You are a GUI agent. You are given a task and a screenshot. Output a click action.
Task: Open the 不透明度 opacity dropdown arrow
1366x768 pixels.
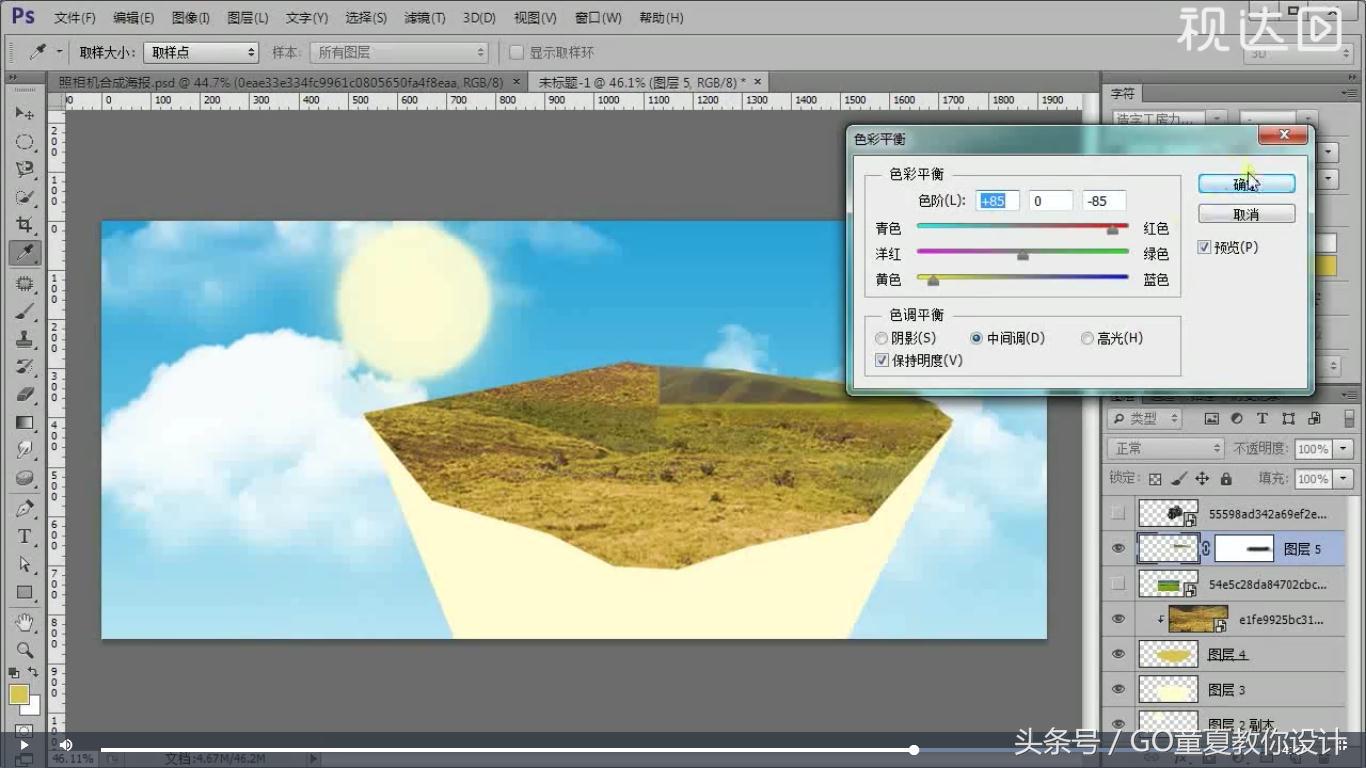1345,448
